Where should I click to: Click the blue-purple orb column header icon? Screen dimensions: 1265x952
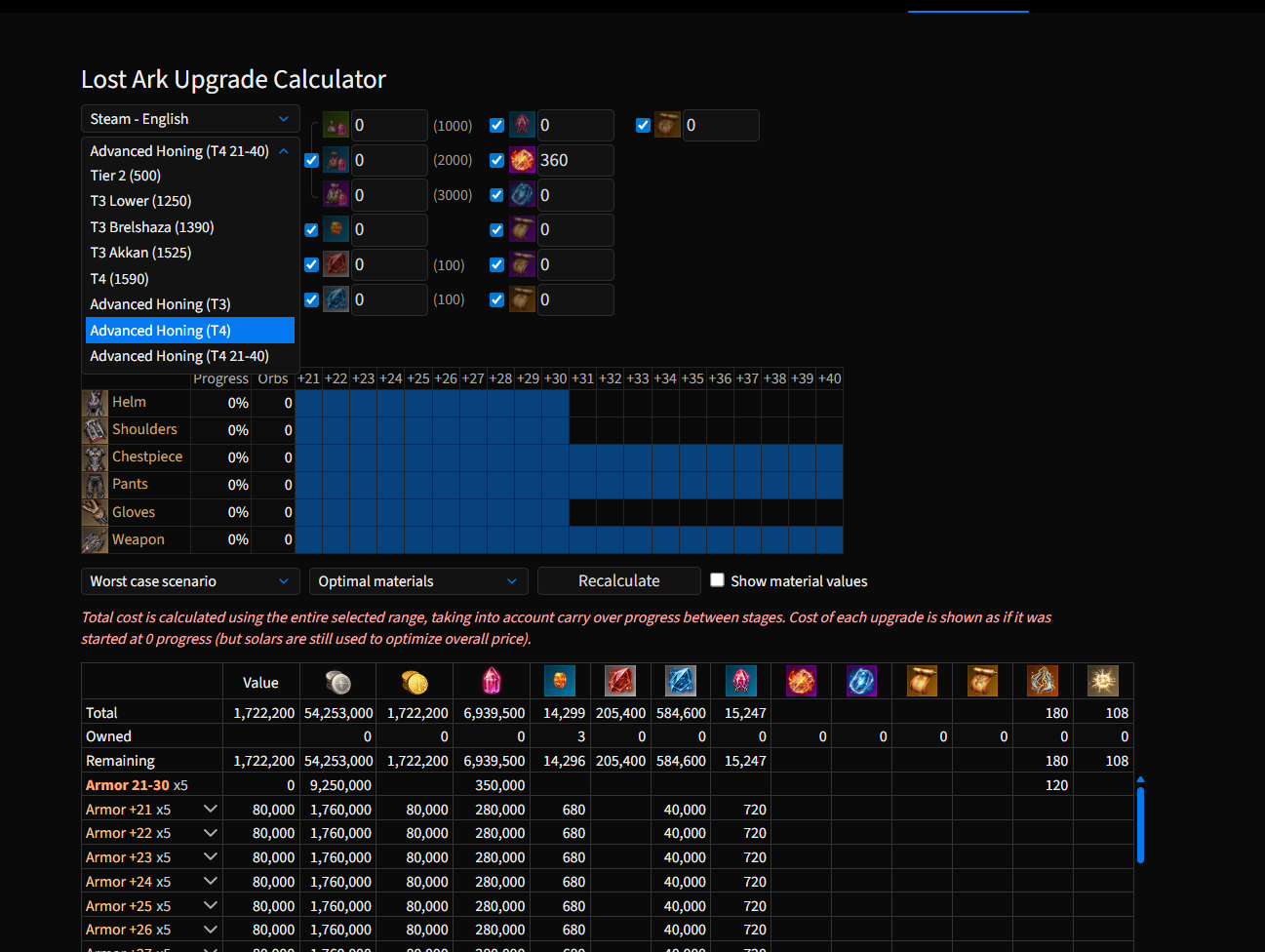861,681
